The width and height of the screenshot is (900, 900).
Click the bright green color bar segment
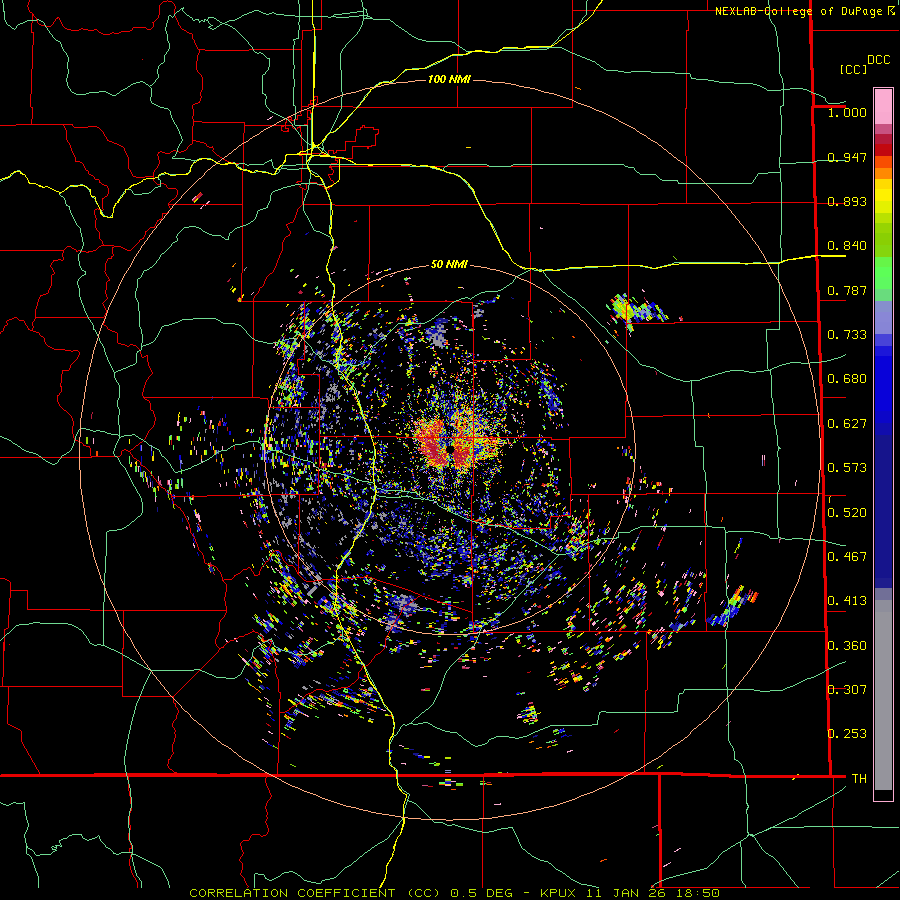(883, 273)
